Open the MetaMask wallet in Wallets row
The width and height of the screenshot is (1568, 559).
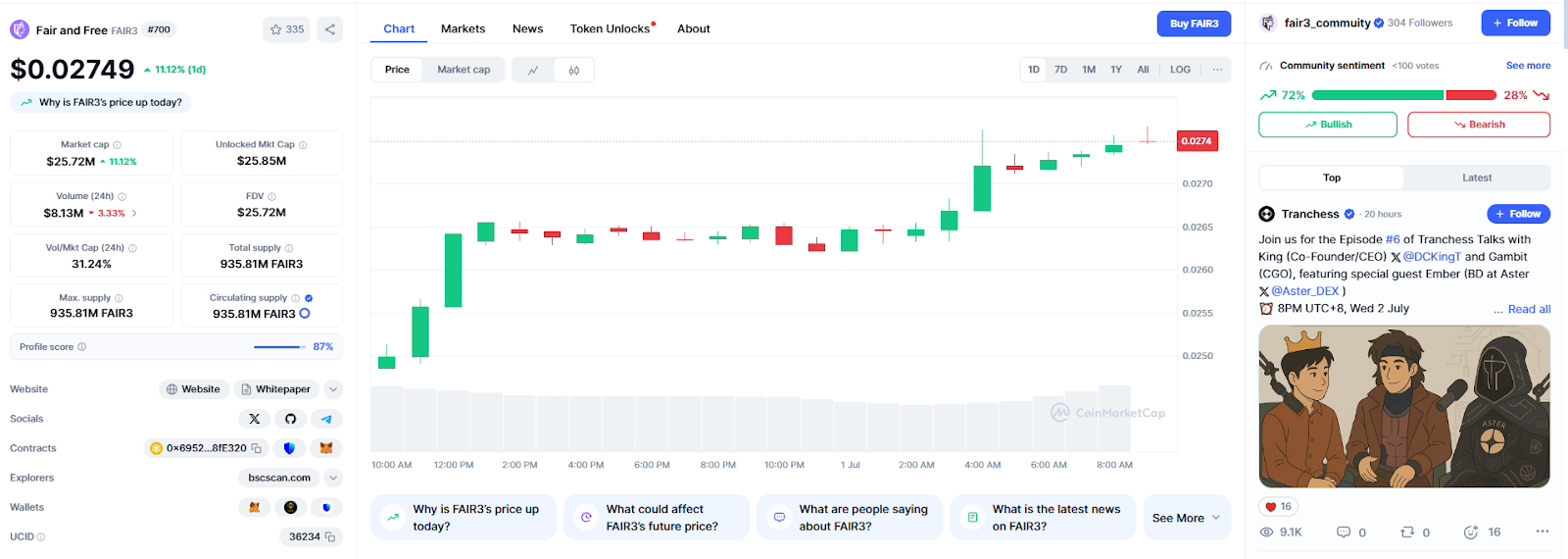(x=255, y=507)
